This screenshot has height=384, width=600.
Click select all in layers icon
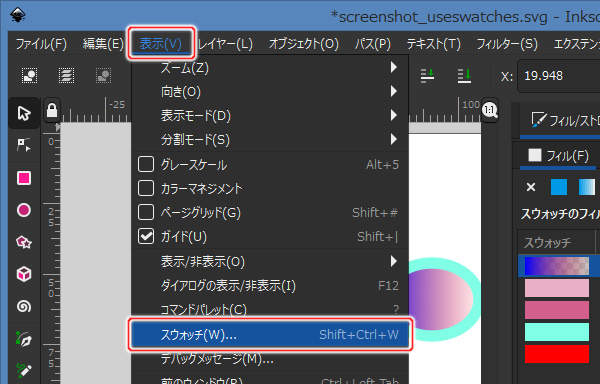66,75
